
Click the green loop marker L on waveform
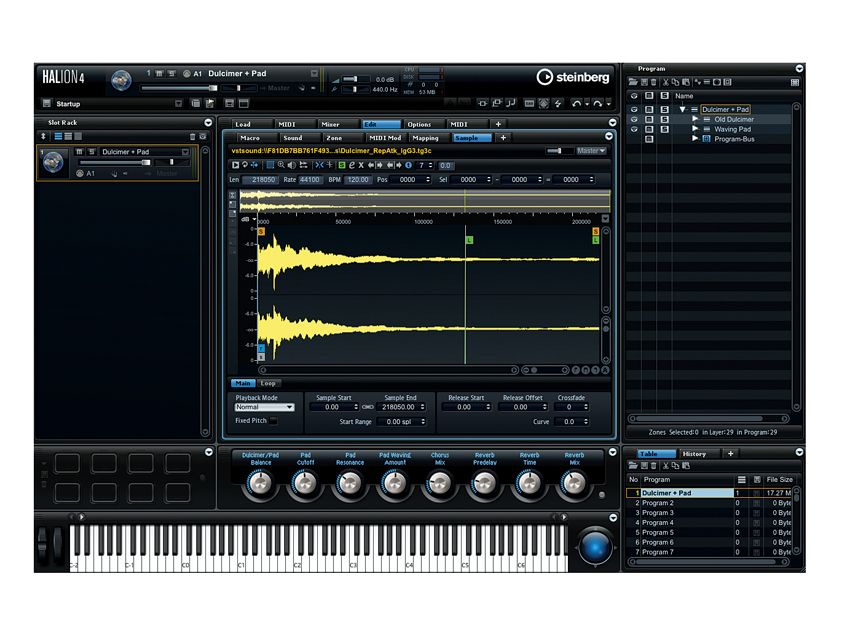pos(469,240)
